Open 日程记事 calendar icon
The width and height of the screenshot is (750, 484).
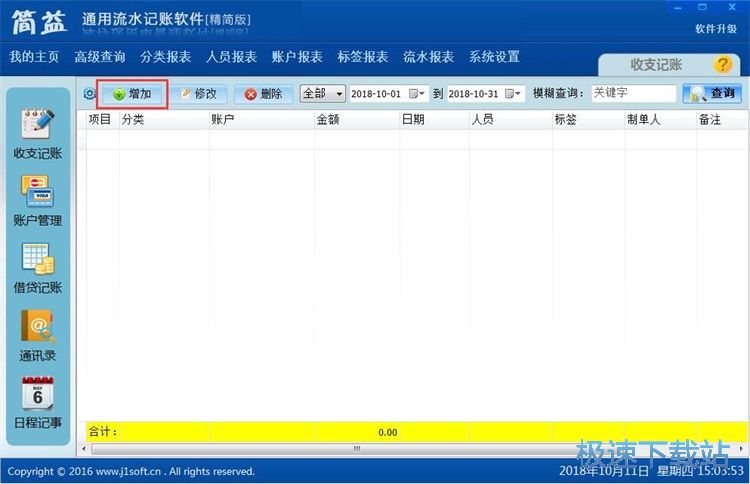(x=38, y=393)
